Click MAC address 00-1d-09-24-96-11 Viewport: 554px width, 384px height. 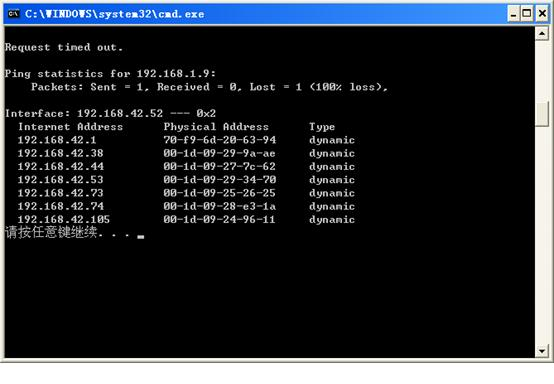coord(219,219)
